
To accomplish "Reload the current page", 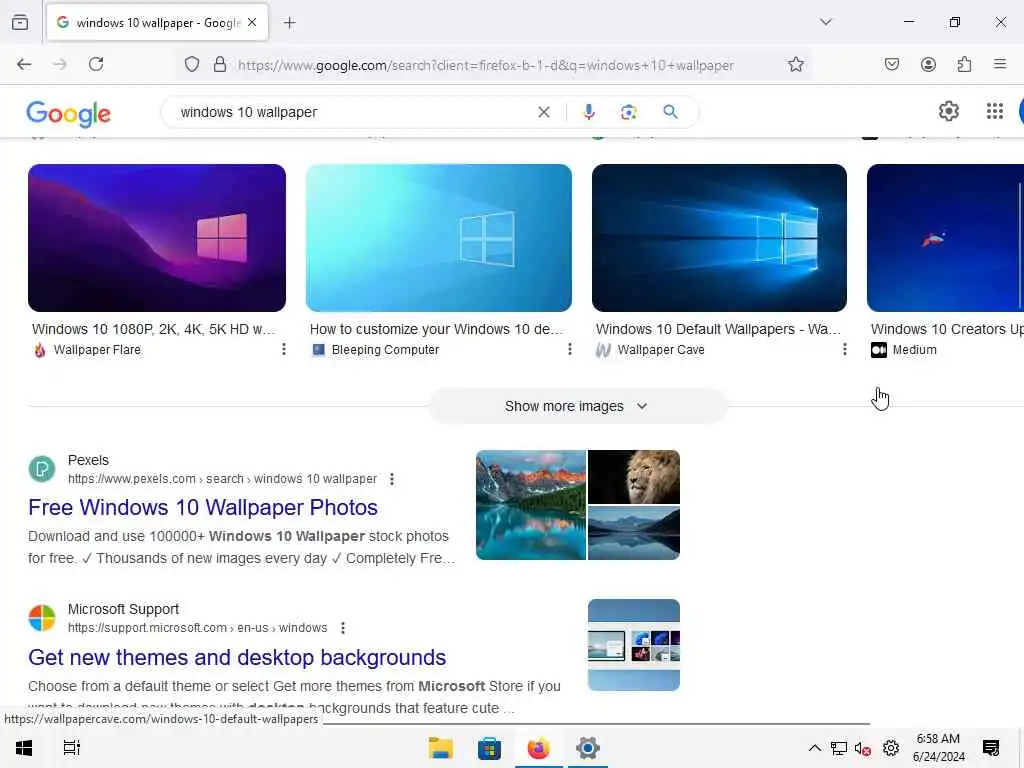I will coord(96,64).
